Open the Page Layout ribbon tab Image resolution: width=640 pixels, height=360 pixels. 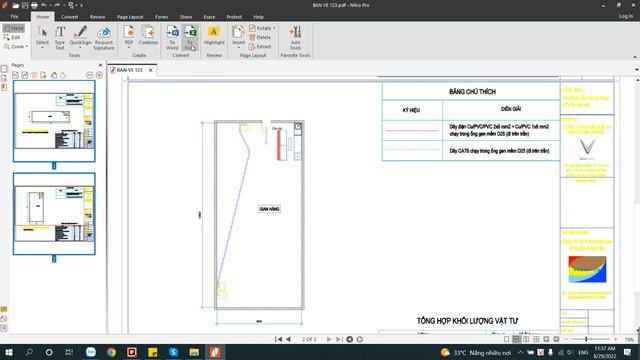pos(130,17)
